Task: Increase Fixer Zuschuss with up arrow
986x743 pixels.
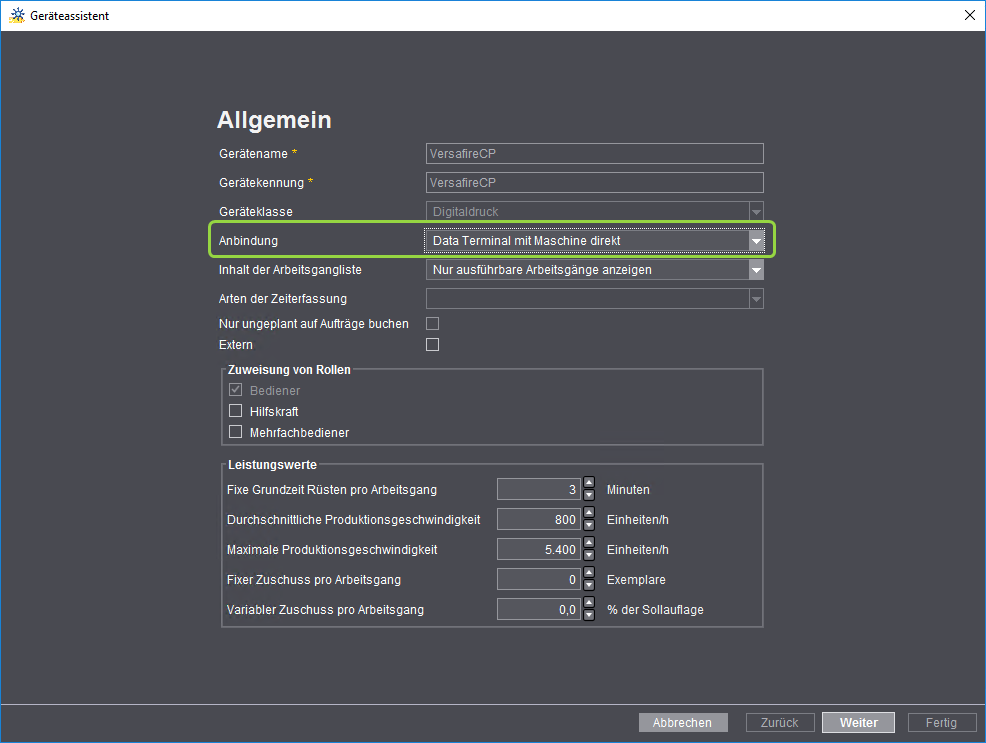Action: [589, 573]
